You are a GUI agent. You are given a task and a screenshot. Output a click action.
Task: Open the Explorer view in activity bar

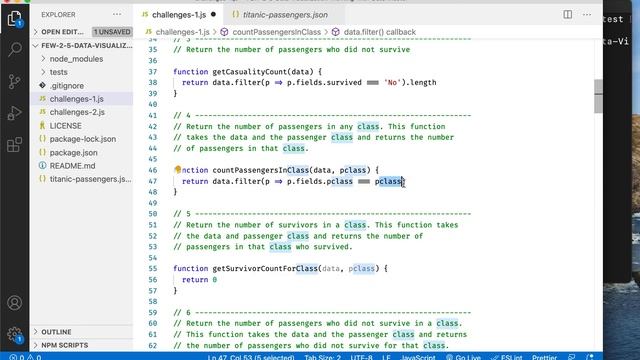click(14, 19)
